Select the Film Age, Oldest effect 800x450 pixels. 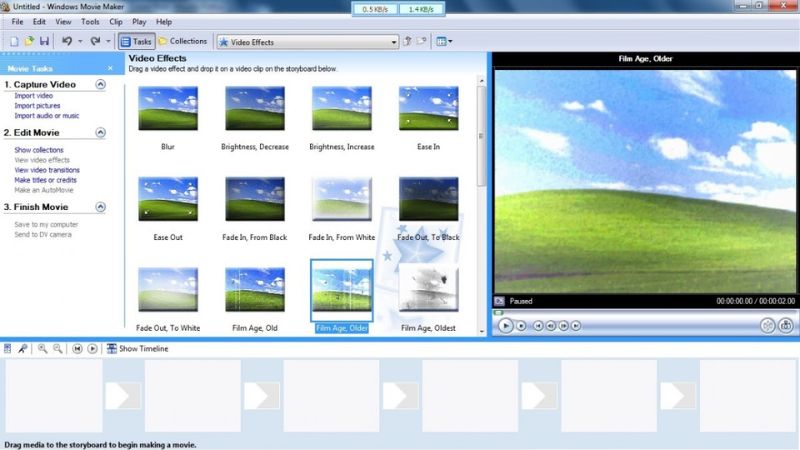[x=429, y=289]
